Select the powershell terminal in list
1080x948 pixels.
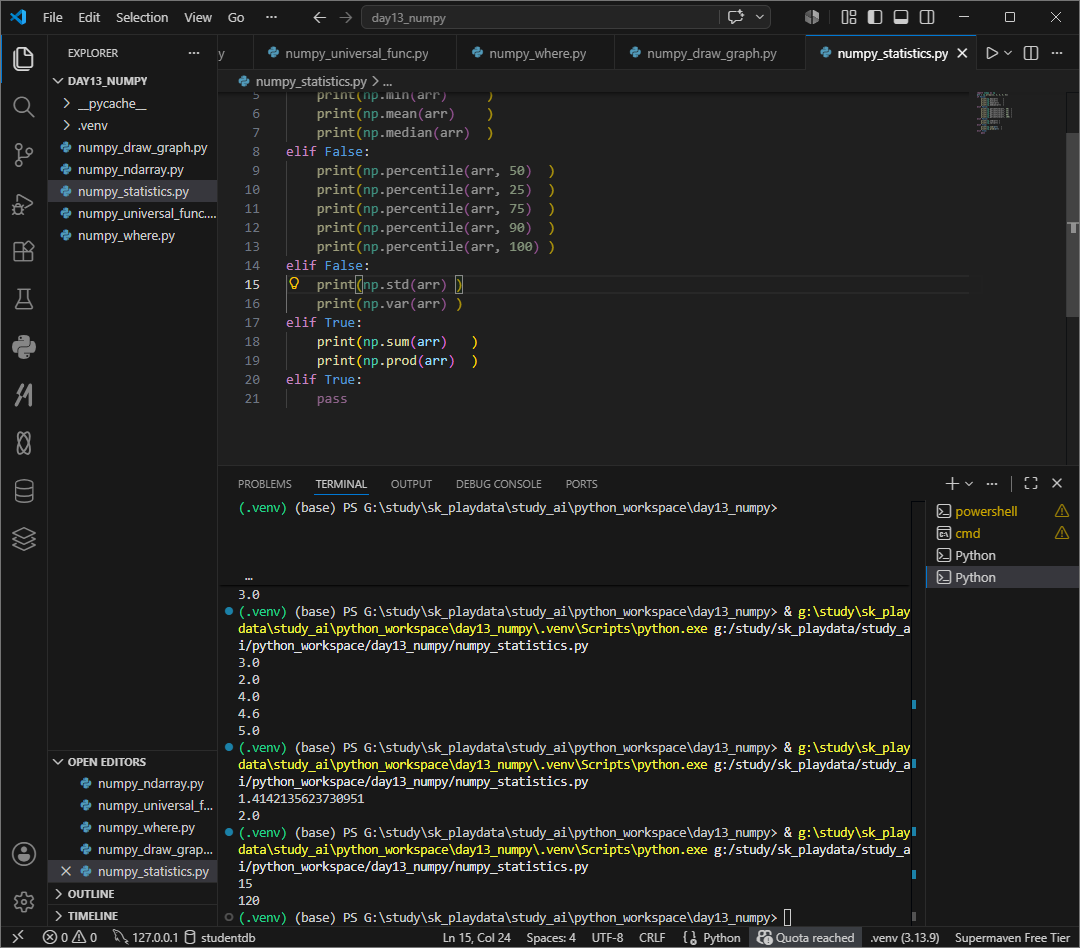[1003, 511]
